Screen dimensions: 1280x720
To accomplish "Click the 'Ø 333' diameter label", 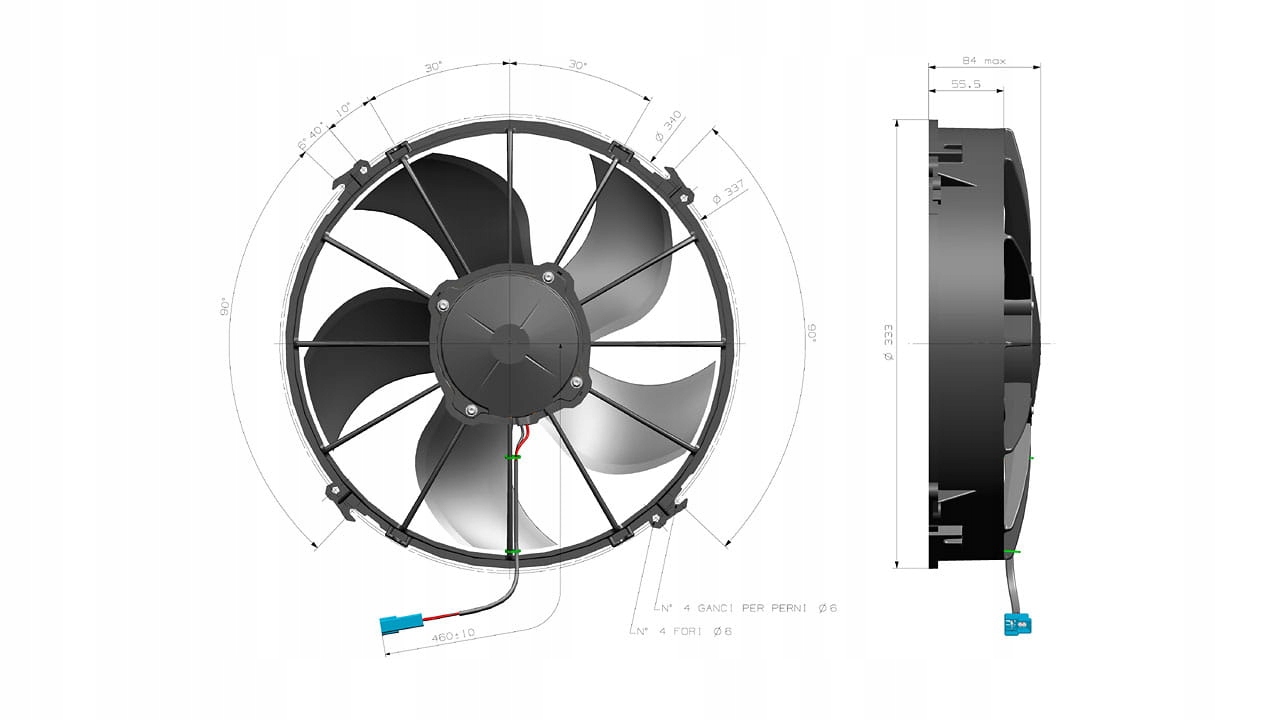I will click(x=888, y=343).
